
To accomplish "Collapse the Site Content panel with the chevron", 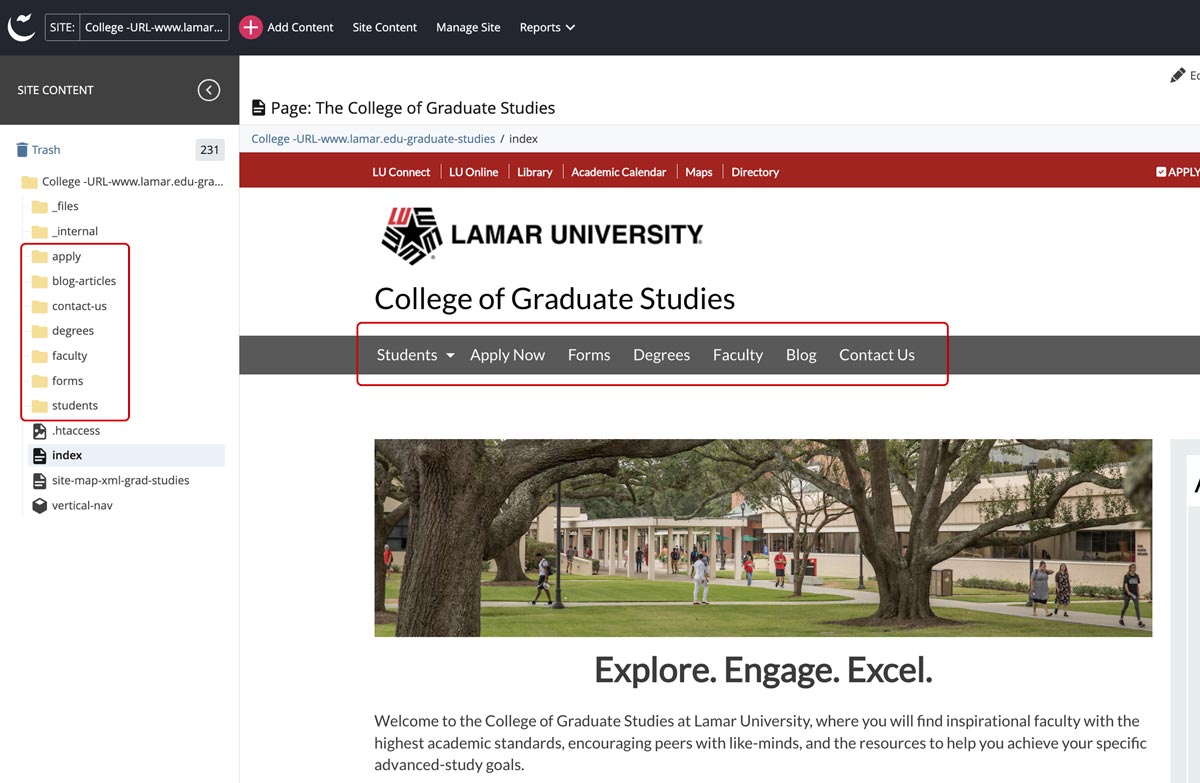I will (208, 90).
